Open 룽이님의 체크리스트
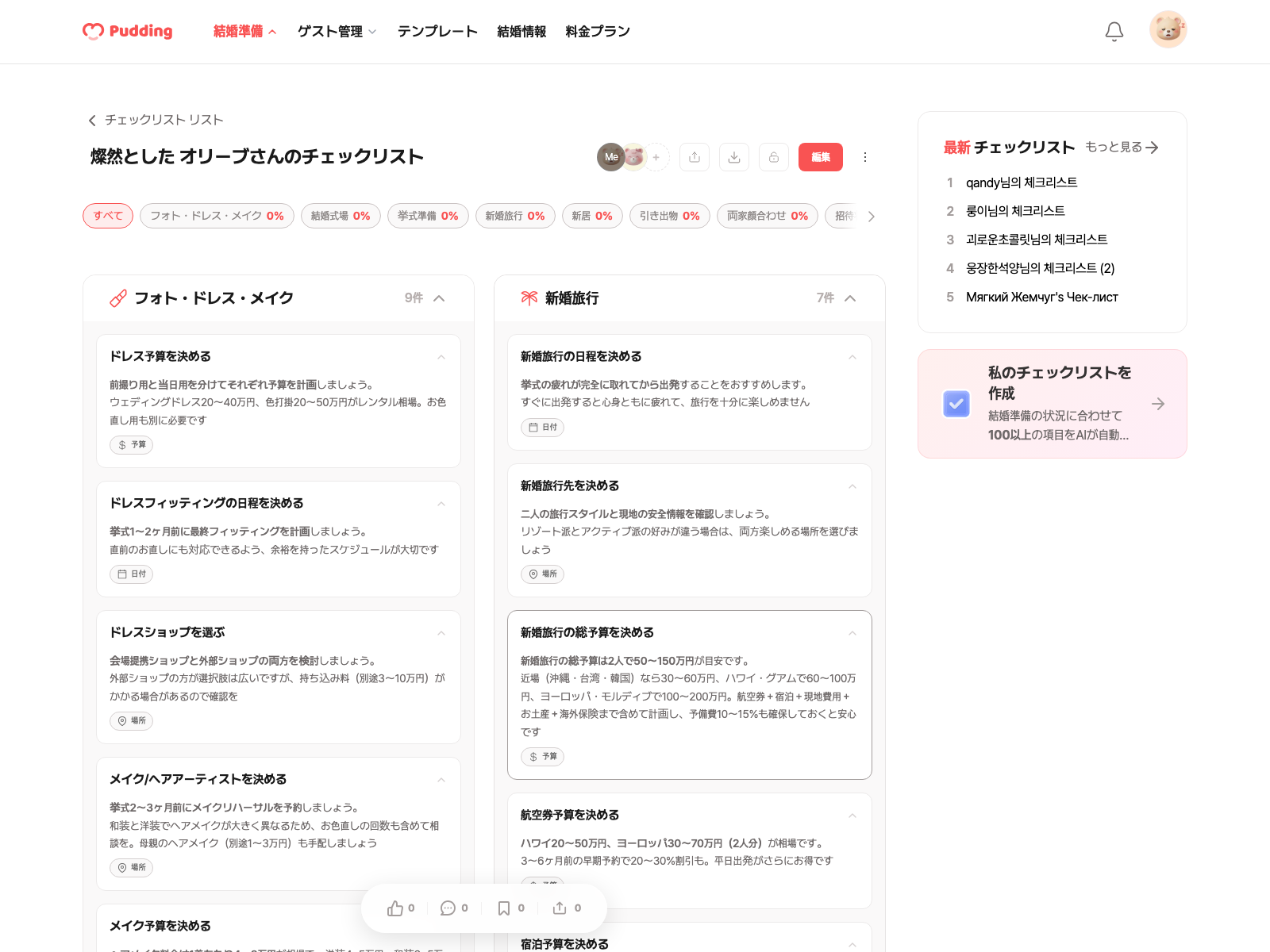The width and height of the screenshot is (1270, 952). point(1015,211)
